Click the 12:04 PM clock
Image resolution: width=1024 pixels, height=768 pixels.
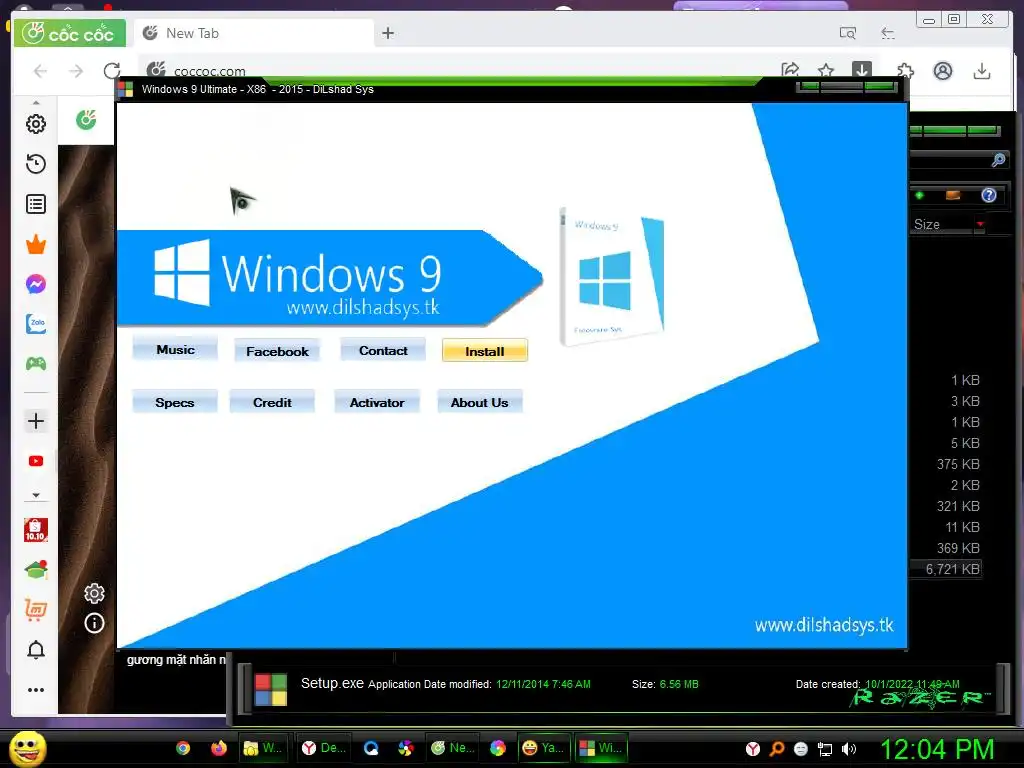(x=938, y=749)
